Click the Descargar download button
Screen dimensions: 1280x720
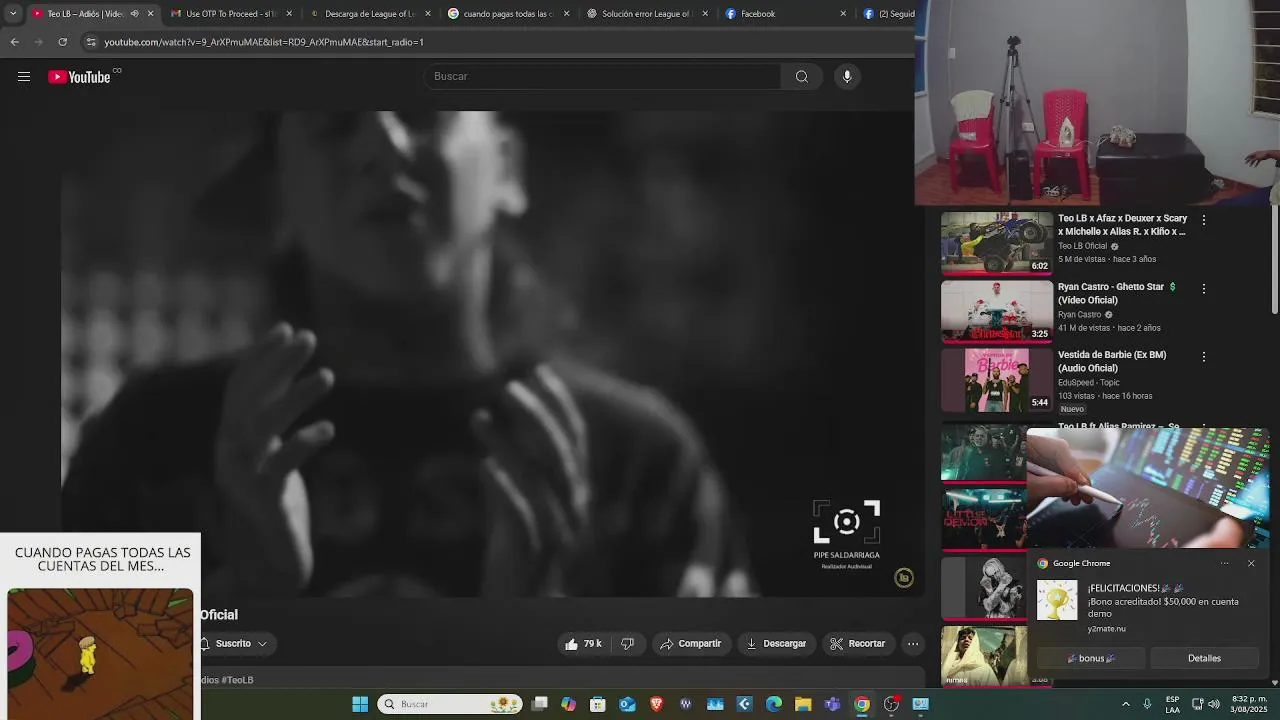pyautogui.click(x=776, y=644)
